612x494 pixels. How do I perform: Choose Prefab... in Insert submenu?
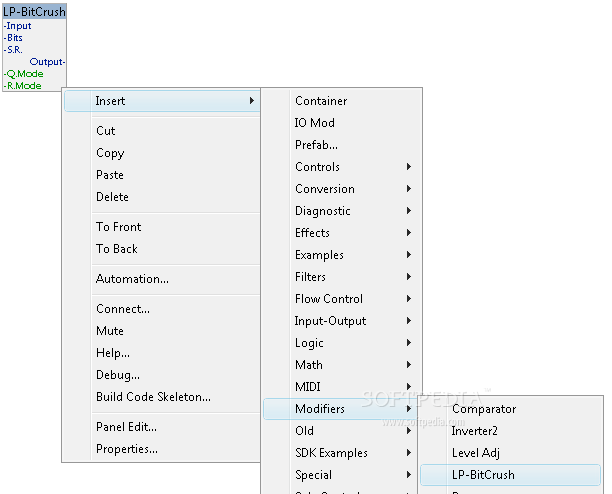pyautogui.click(x=342, y=145)
